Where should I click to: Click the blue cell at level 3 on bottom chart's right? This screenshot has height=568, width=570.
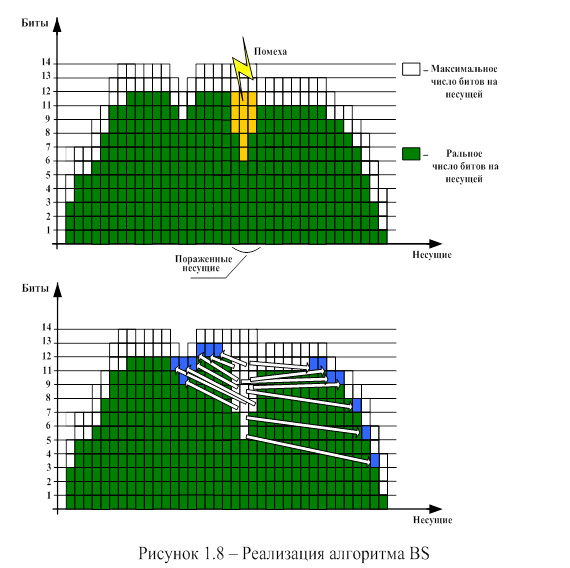click(x=375, y=460)
